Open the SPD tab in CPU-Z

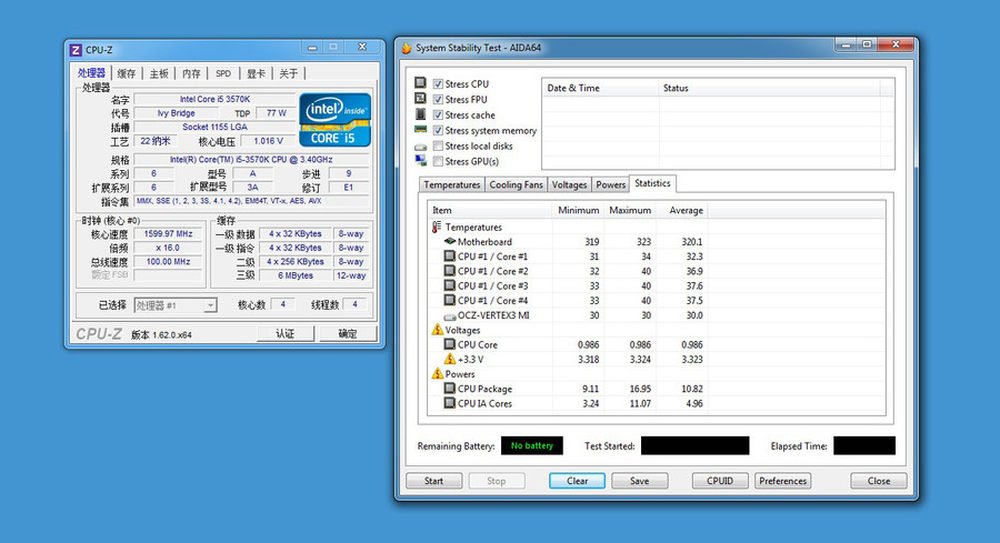tap(223, 73)
